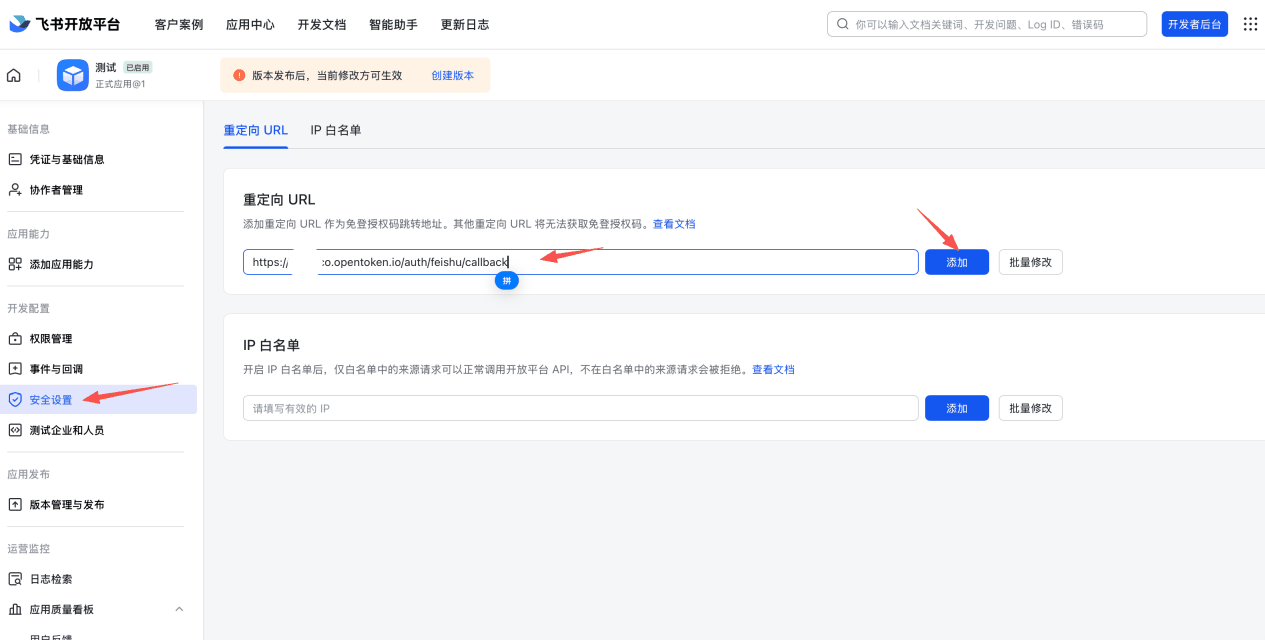Click the 应用质量看板 chart icon
1265x640 pixels.
point(15,609)
